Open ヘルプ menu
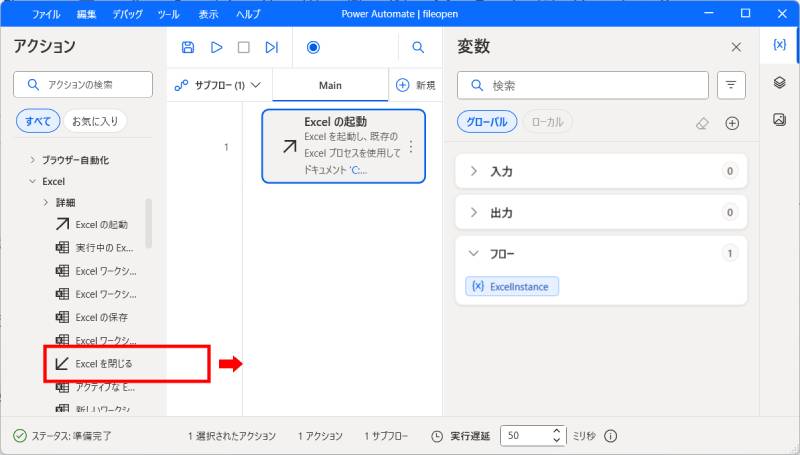Screen dimensions: 800x455 [x=248, y=14]
